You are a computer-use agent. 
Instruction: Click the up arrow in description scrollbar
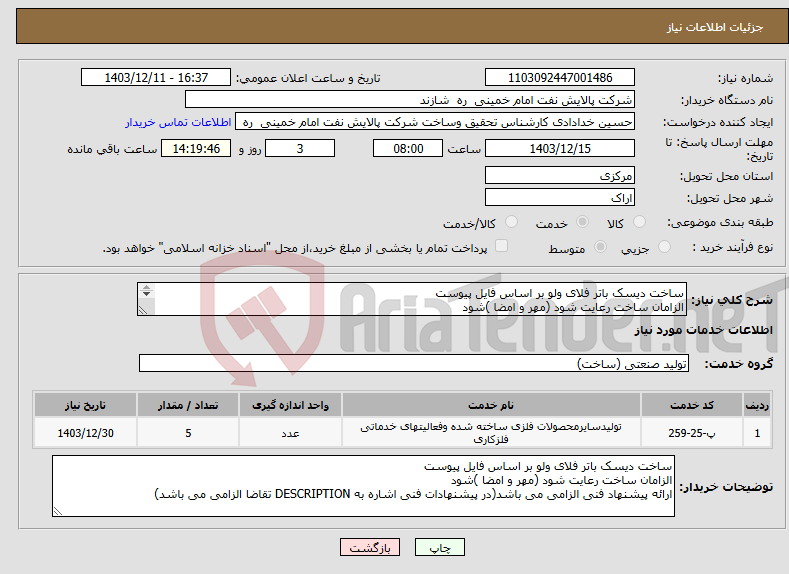click(x=146, y=287)
